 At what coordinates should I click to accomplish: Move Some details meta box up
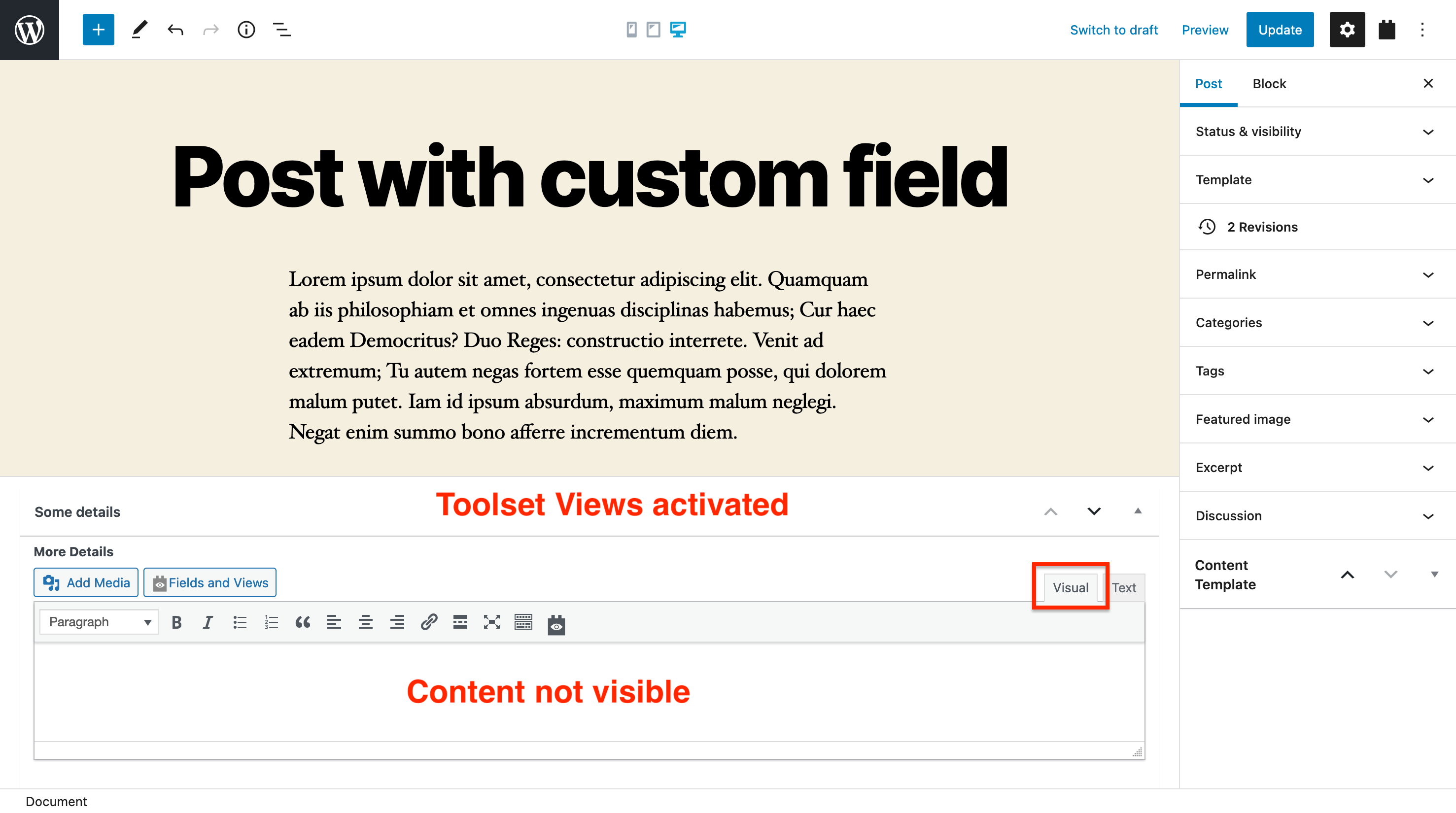pyautogui.click(x=1051, y=512)
